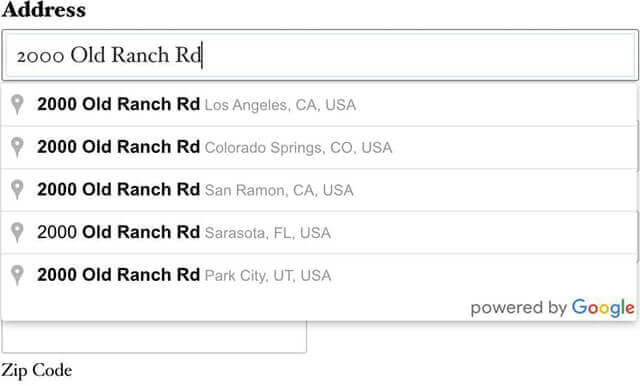Focus the empty field above Zip Code
The height and width of the screenshot is (386, 640).
pyautogui.click(x=154, y=337)
